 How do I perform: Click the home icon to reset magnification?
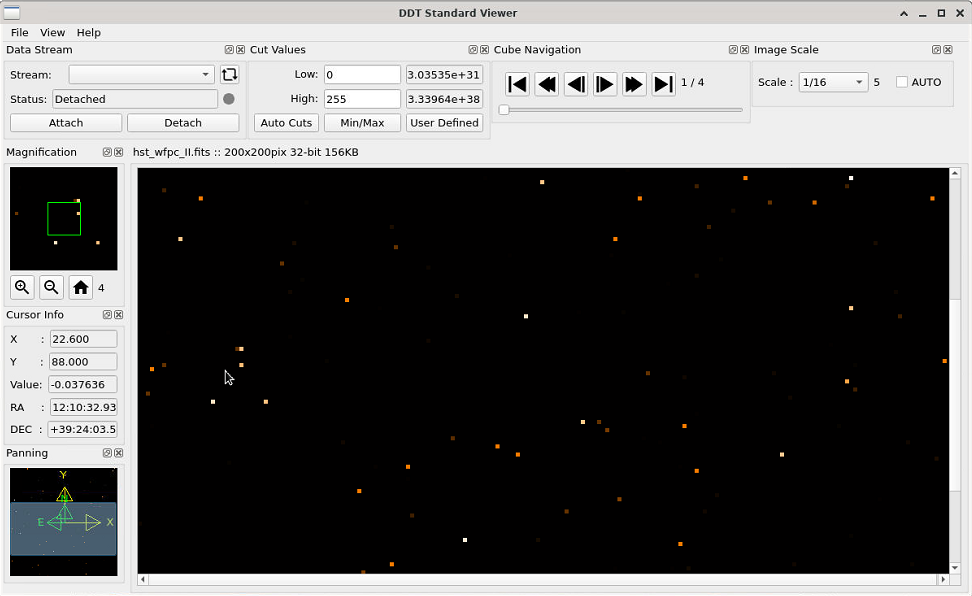[80, 287]
